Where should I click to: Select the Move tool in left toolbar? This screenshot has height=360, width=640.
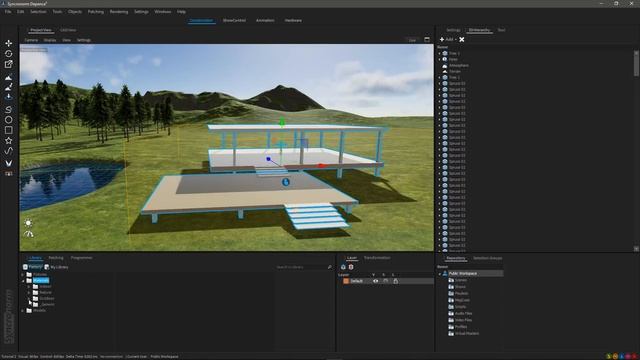point(9,43)
